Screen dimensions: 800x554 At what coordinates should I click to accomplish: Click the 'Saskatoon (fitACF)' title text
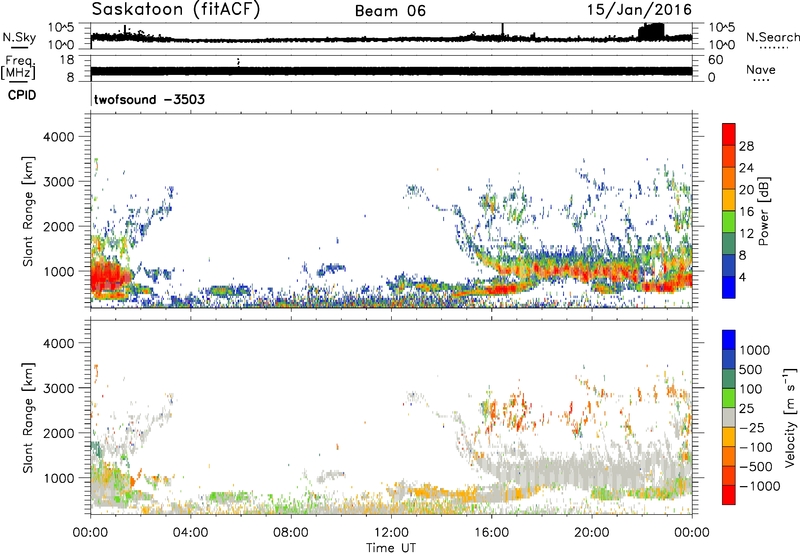[x=176, y=10]
